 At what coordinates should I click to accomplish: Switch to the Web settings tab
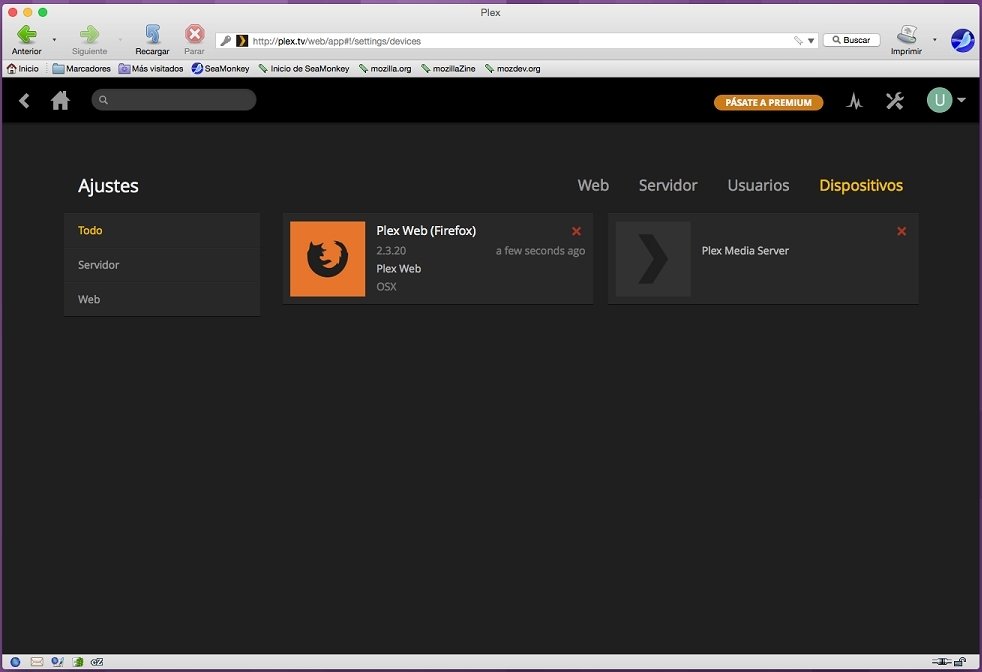593,185
